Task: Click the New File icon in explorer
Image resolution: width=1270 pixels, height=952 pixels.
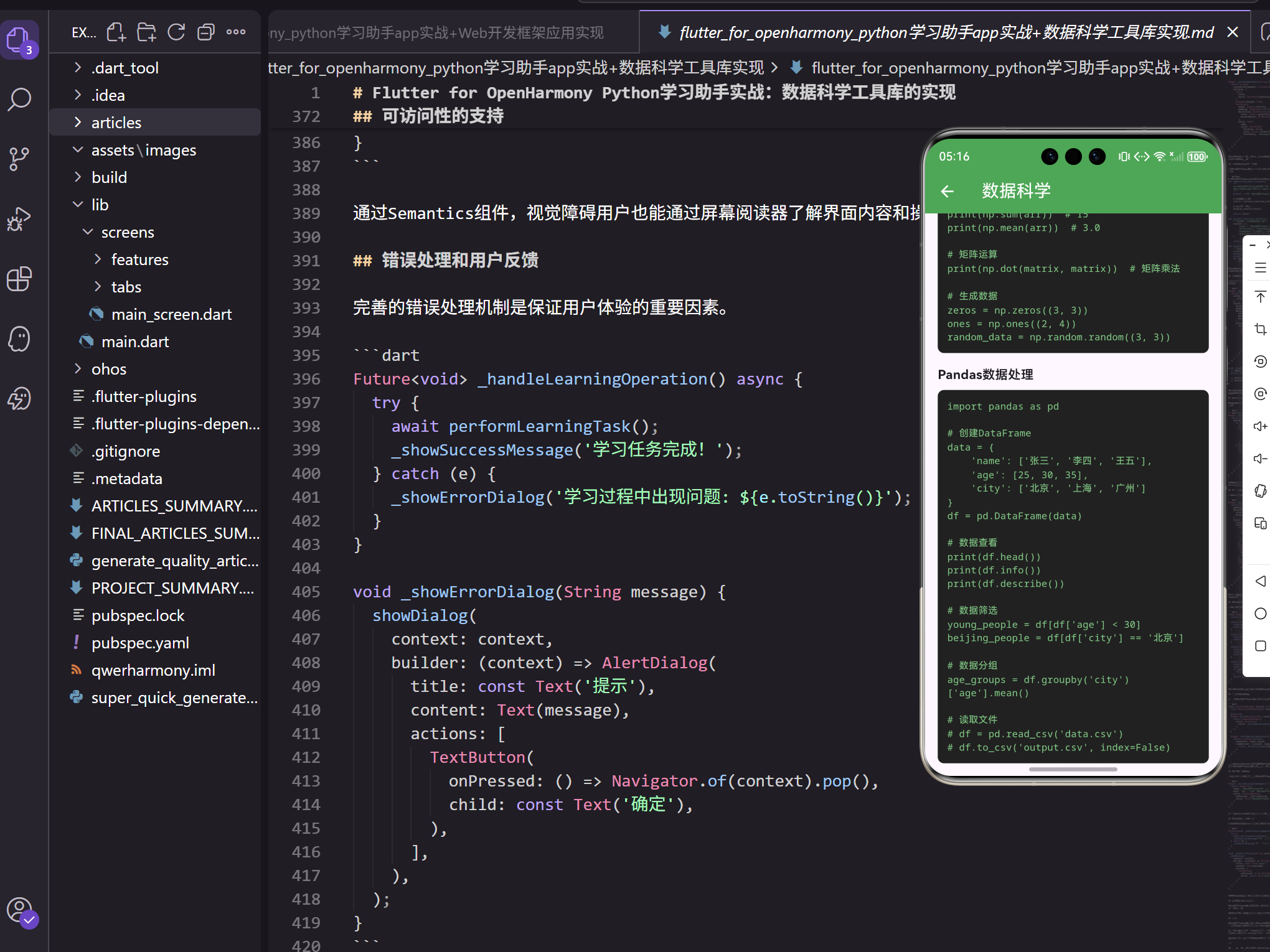Action: tap(116, 32)
